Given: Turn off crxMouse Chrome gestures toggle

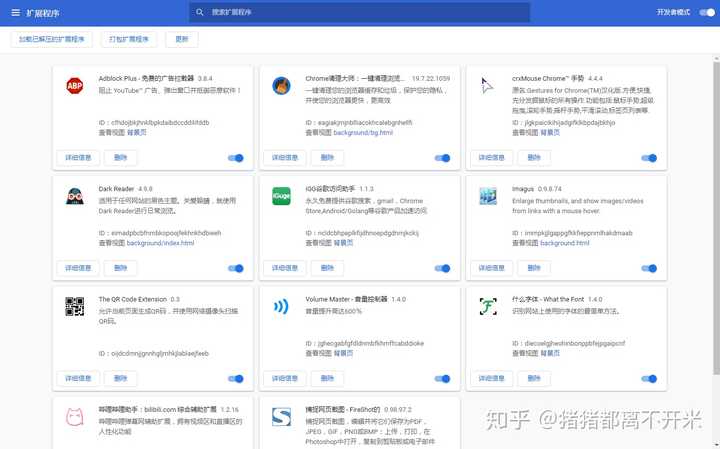Looking at the screenshot, I should [x=649, y=158].
